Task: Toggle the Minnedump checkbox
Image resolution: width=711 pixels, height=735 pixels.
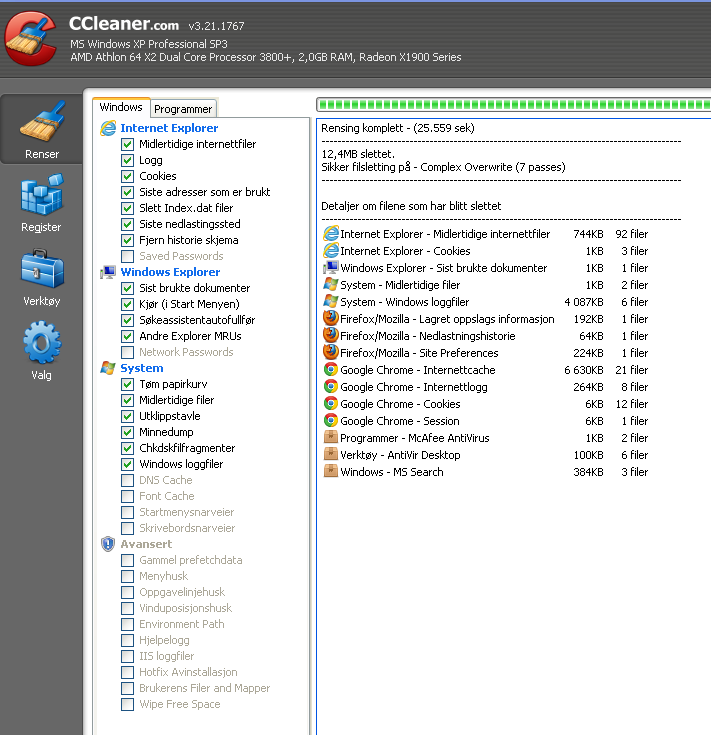Action: (127, 432)
